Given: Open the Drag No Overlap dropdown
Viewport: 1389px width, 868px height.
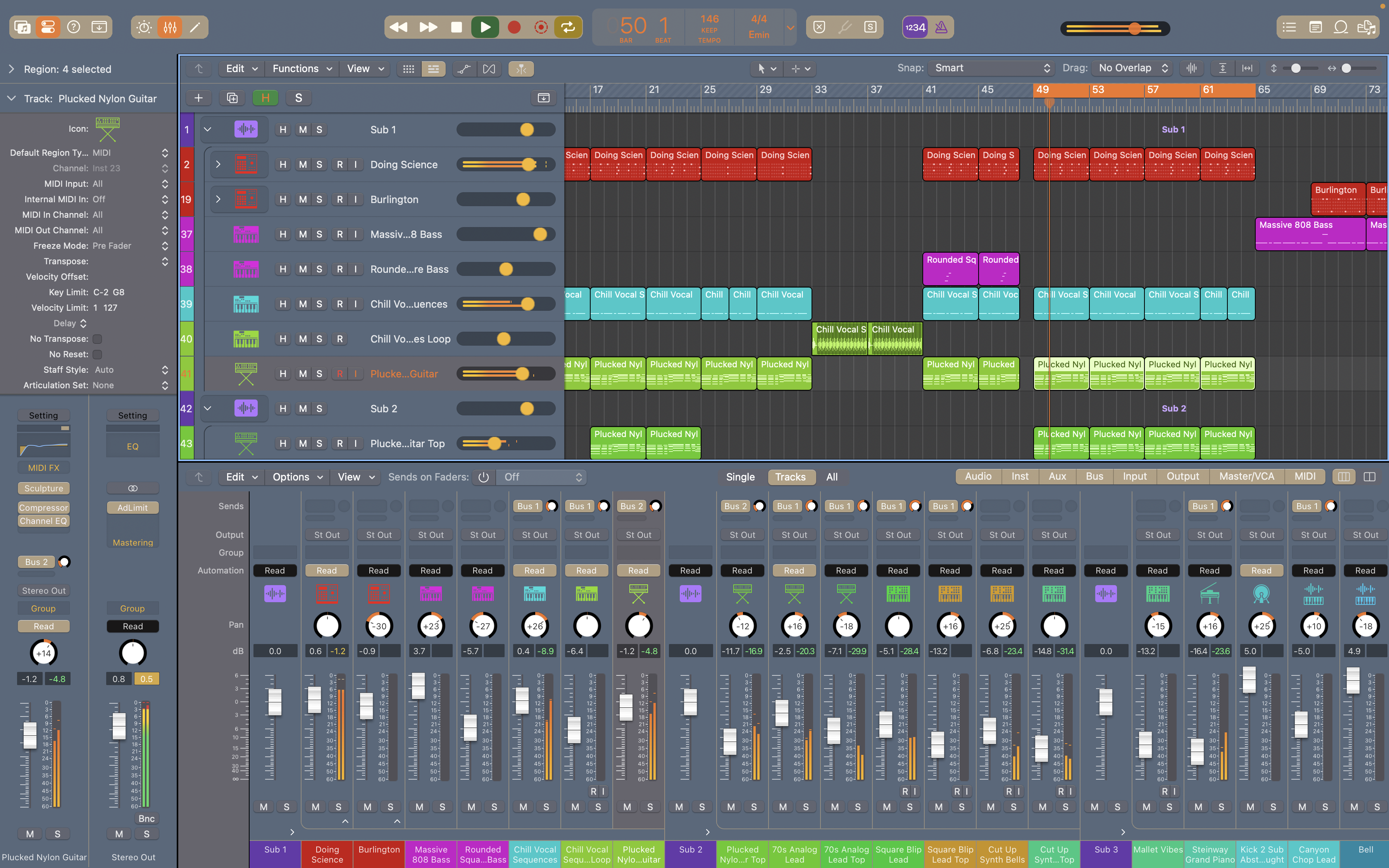Looking at the screenshot, I should [1132, 68].
